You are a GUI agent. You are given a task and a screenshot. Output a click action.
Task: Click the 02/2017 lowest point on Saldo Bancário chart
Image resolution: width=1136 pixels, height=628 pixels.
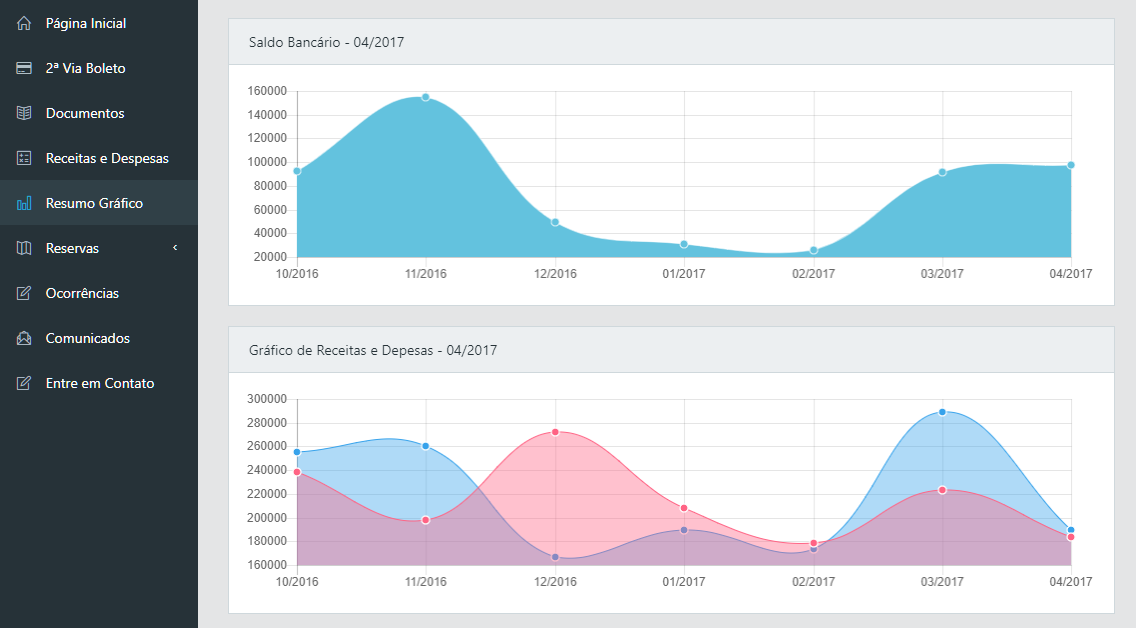(813, 250)
